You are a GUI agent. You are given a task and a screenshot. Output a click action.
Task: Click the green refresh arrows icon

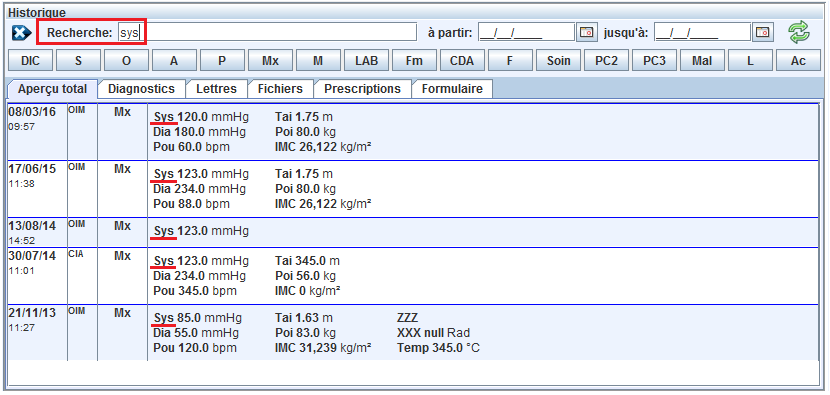click(799, 32)
